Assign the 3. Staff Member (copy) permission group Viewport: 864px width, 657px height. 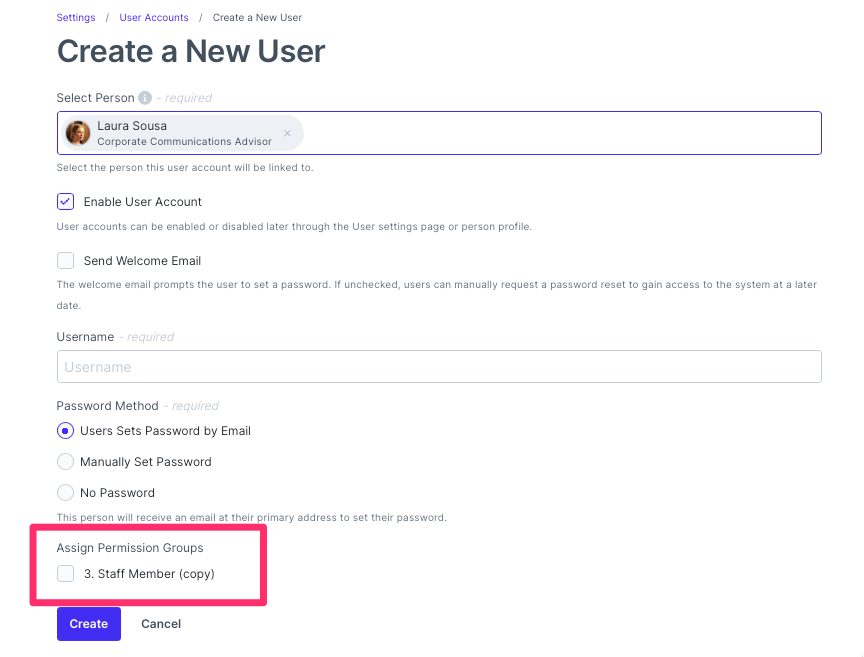tap(65, 574)
